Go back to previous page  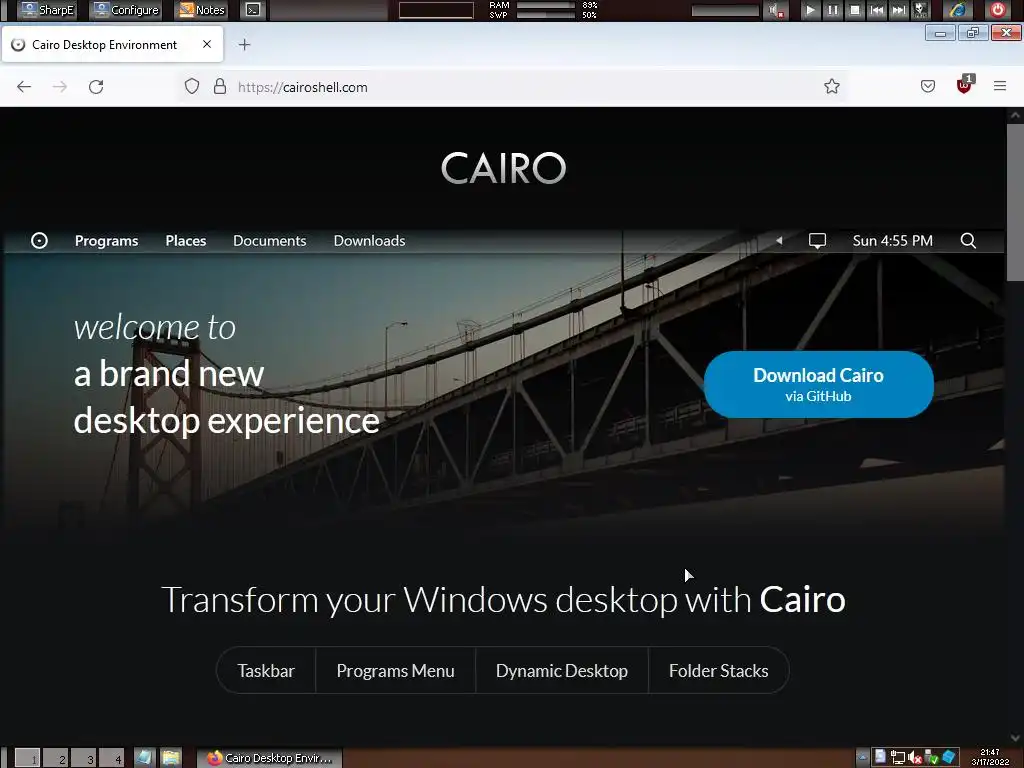24,87
